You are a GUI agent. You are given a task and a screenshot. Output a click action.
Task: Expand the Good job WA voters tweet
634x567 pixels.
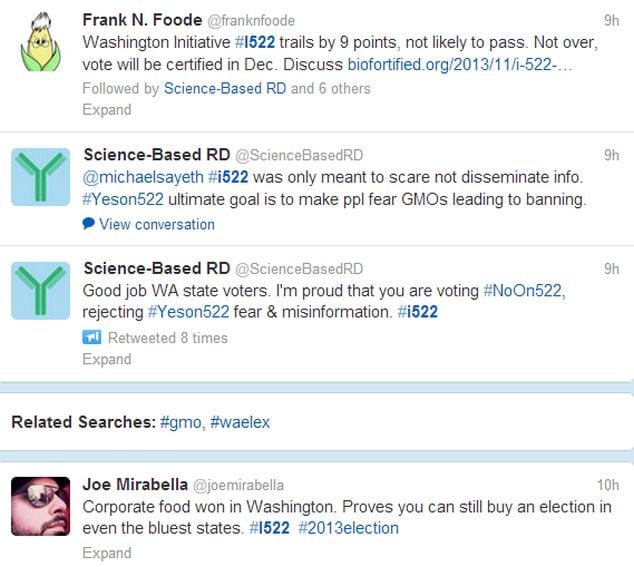(106, 359)
